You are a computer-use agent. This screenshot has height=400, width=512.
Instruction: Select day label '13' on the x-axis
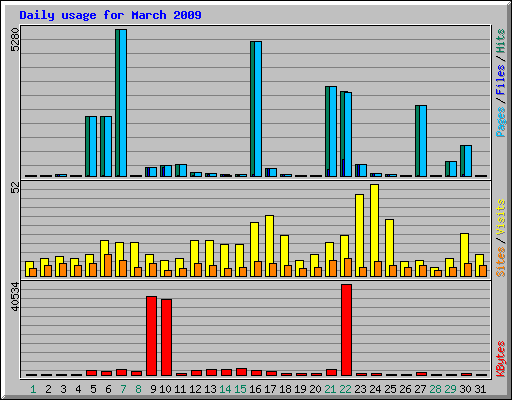click(x=210, y=389)
